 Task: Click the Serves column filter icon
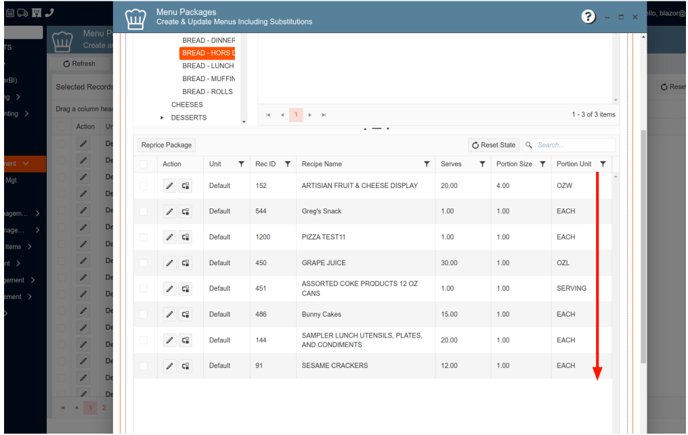pyautogui.click(x=482, y=164)
